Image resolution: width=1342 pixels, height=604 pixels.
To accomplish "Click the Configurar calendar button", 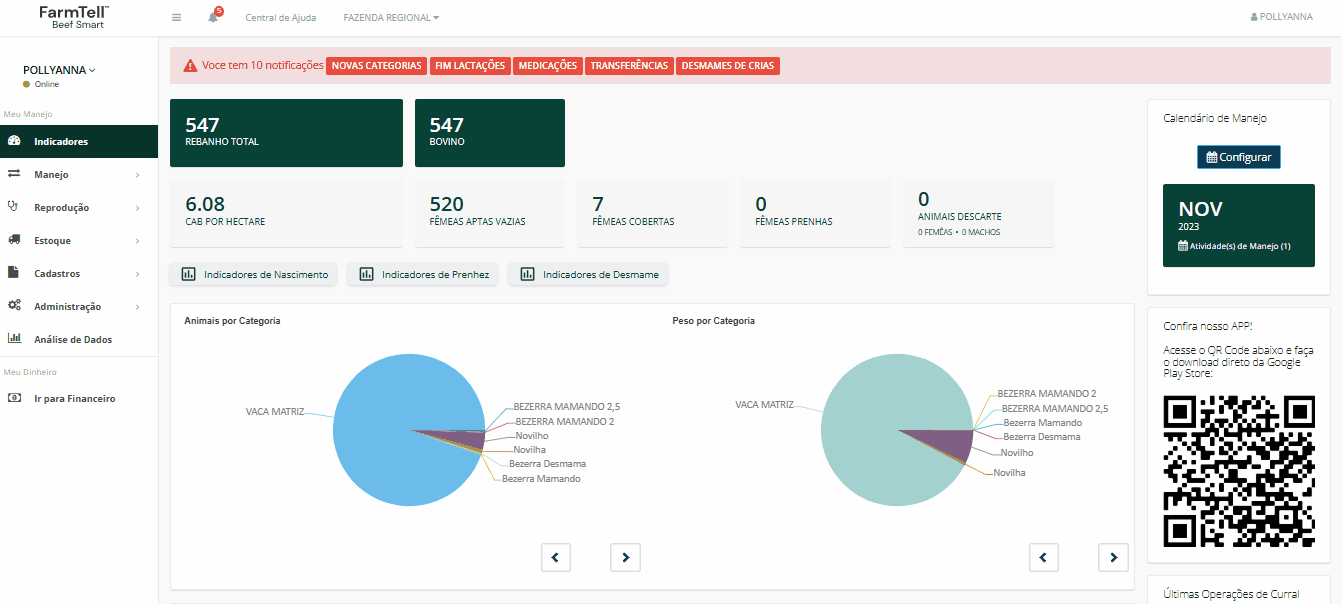I will tap(1238, 157).
